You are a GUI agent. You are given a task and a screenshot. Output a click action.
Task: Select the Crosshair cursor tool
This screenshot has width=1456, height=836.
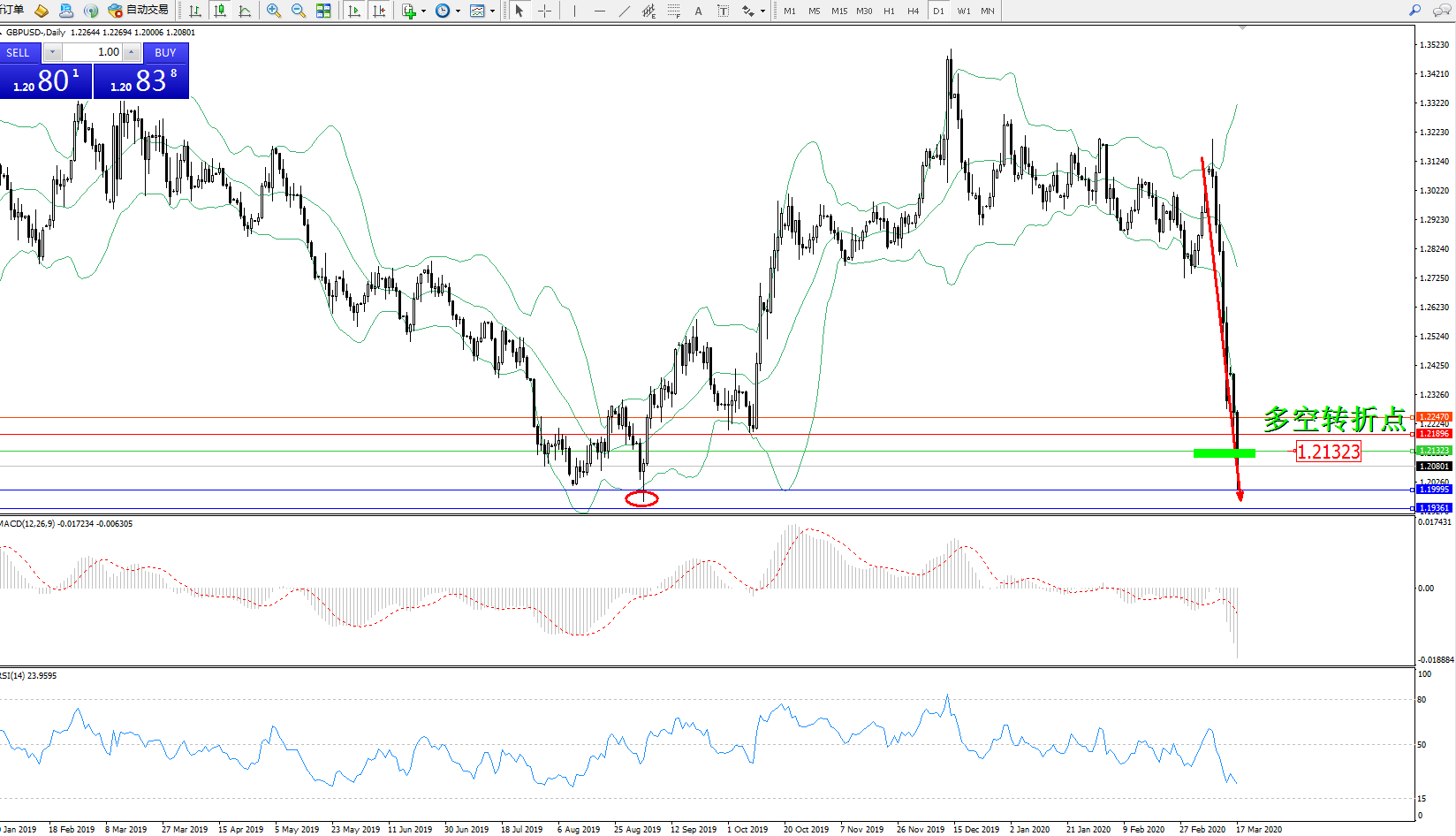544,11
